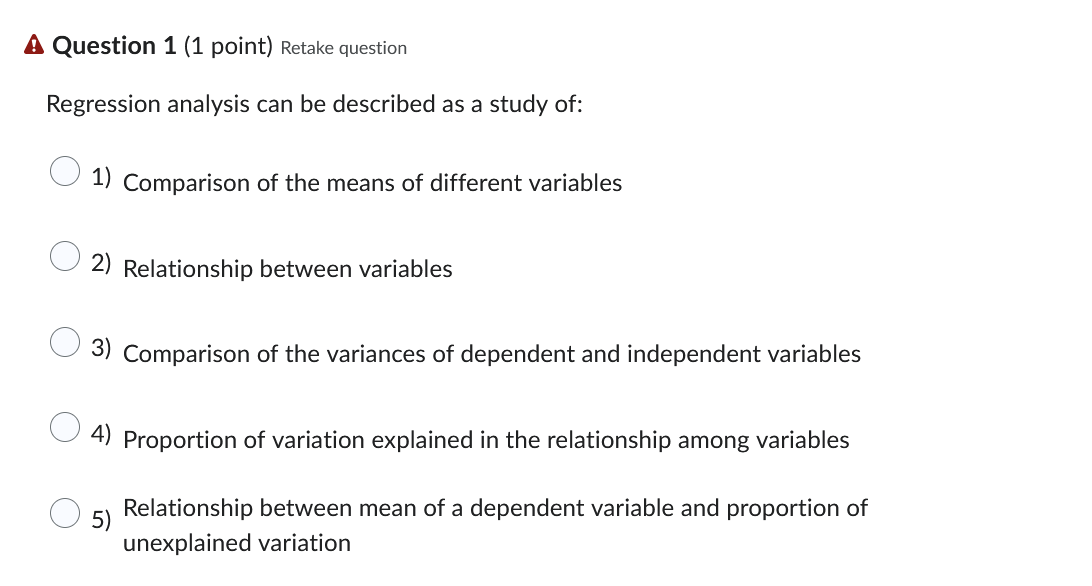Choose 'Comparison of the means of different variables'
The height and width of the screenshot is (586, 1092).
(x=372, y=183)
